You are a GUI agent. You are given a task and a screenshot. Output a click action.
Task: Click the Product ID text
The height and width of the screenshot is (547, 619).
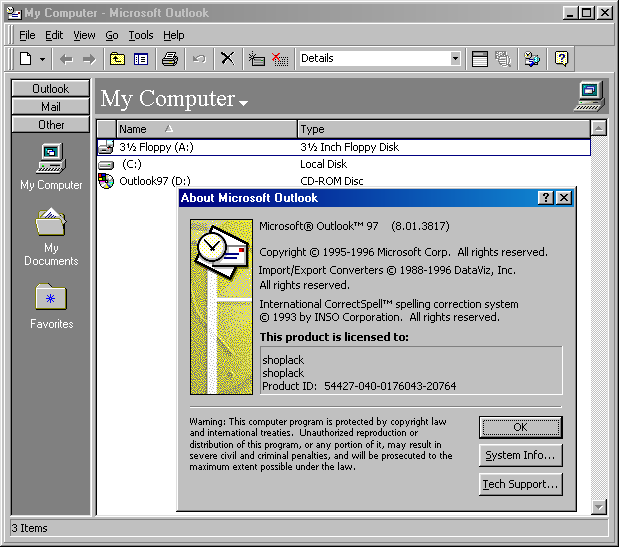coord(359,386)
